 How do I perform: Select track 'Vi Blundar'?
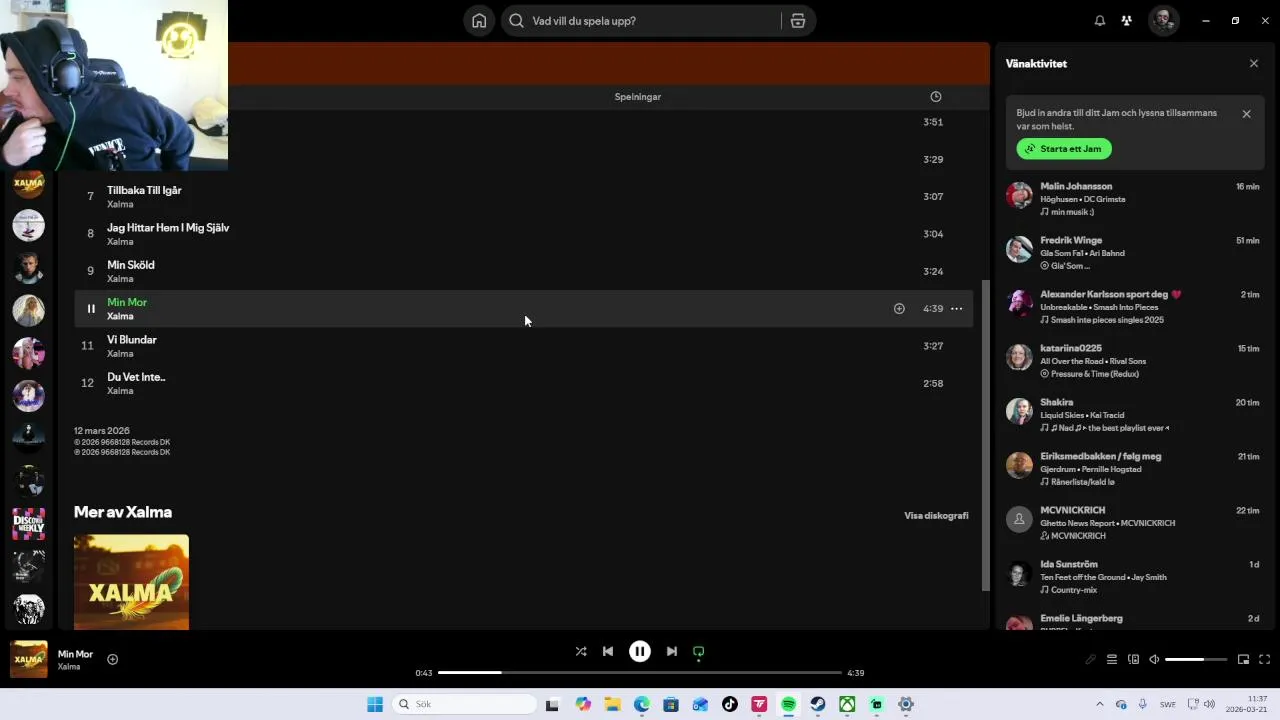(x=132, y=340)
